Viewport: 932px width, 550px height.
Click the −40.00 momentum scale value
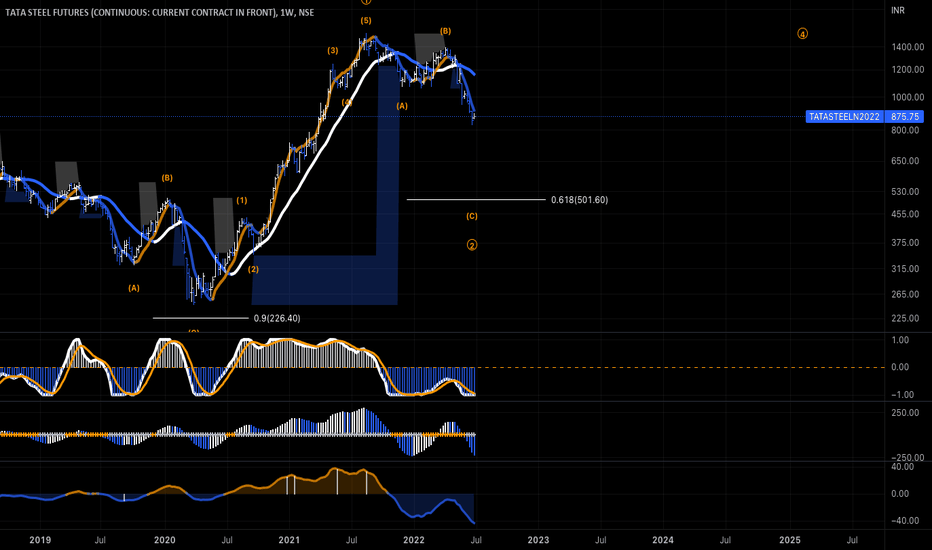(x=903, y=520)
